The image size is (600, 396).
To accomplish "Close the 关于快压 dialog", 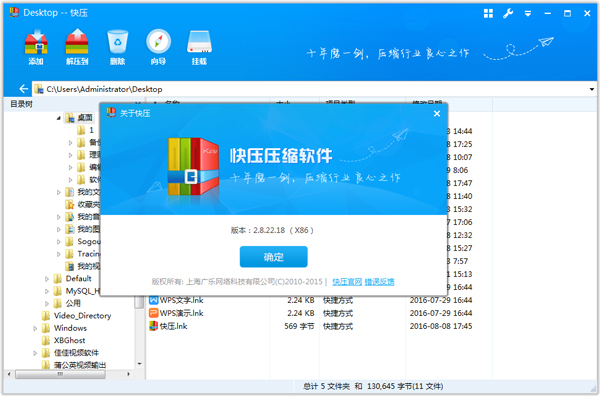I will (437, 113).
